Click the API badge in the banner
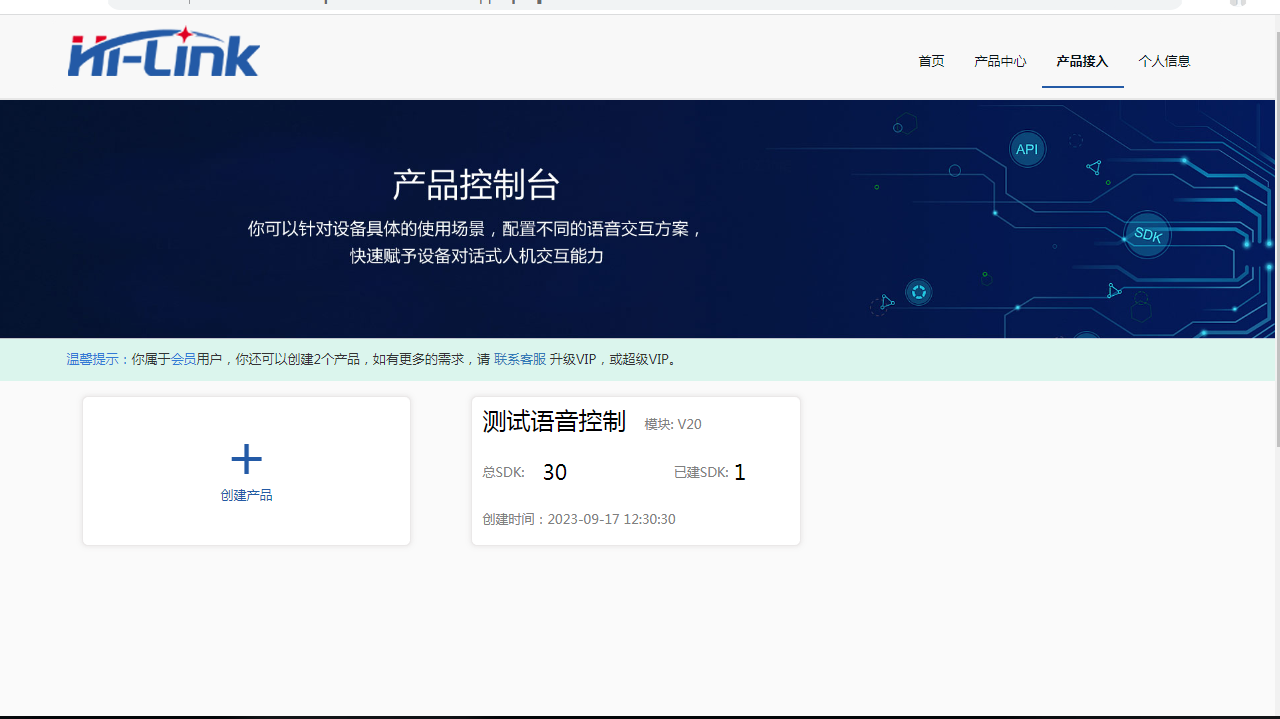The image size is (1280, 719). (1027, 148)
